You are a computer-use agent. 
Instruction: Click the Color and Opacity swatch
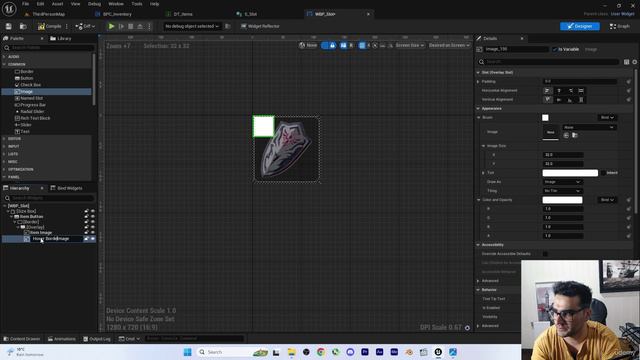(x=562, y=200)
